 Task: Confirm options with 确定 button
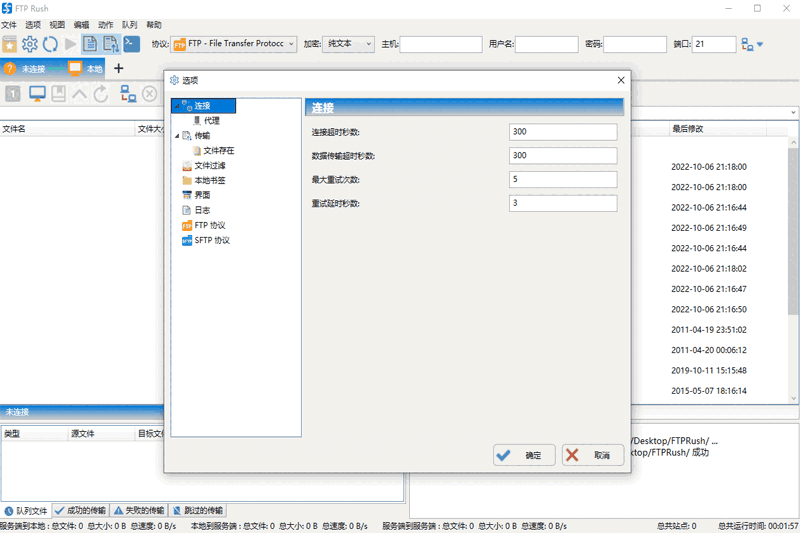(x=524, y=455)
